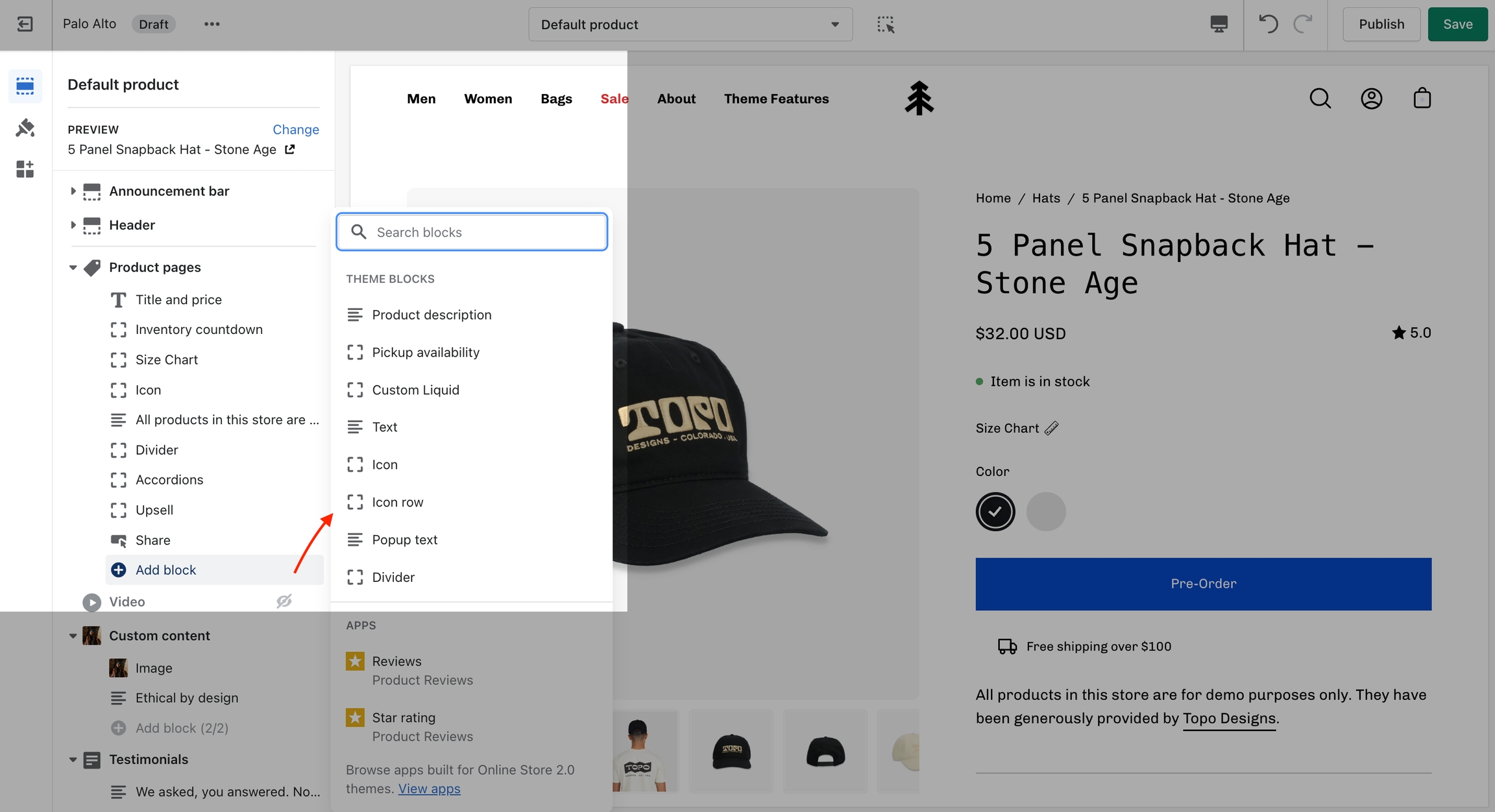Expand the Announcement bar section
1495x812 pixels.
[x=73, y=191]
